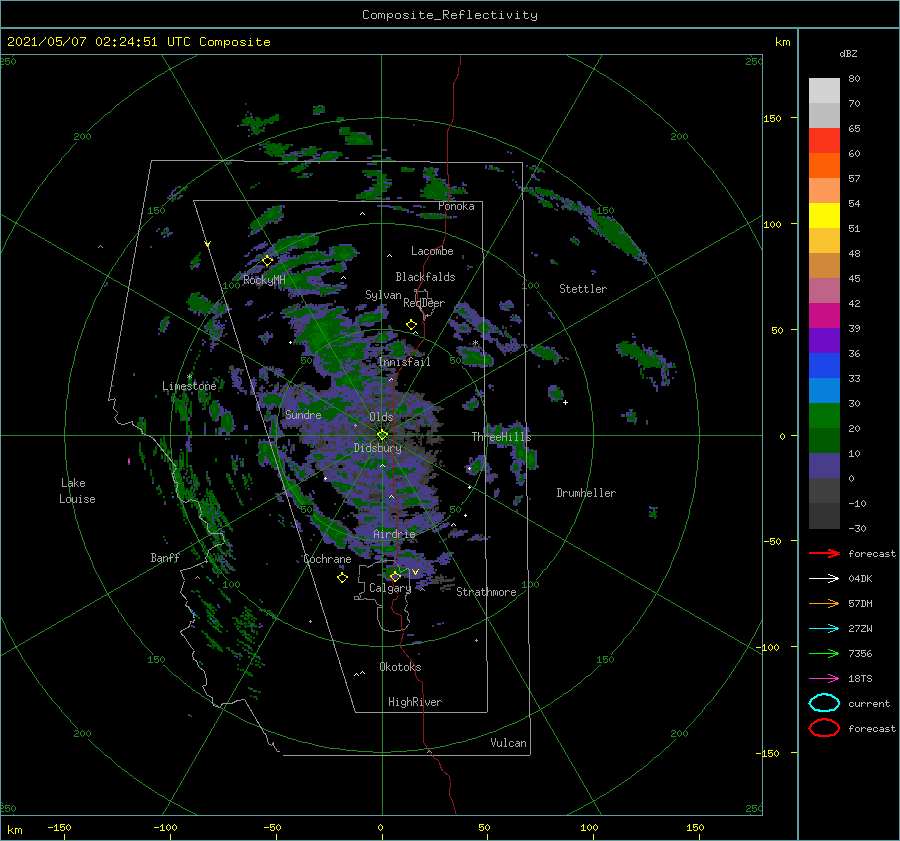Click the Blackfalds city label
The image size is (900, 841).
click(425, 277)
